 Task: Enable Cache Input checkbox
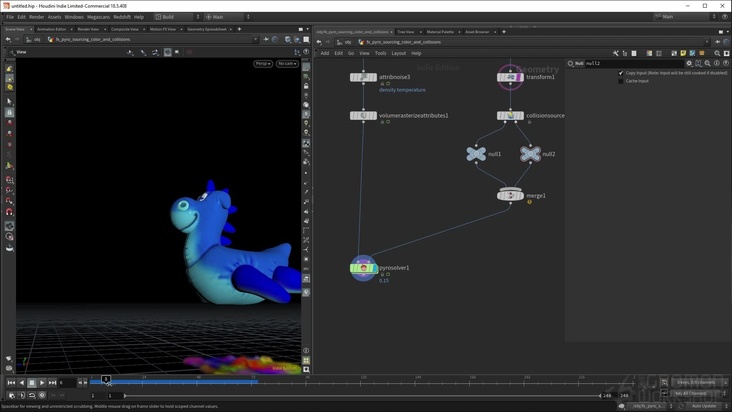click(621, 81)
